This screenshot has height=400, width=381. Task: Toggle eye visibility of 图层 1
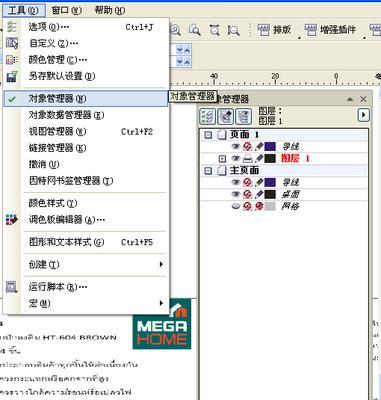coord(236,158)
